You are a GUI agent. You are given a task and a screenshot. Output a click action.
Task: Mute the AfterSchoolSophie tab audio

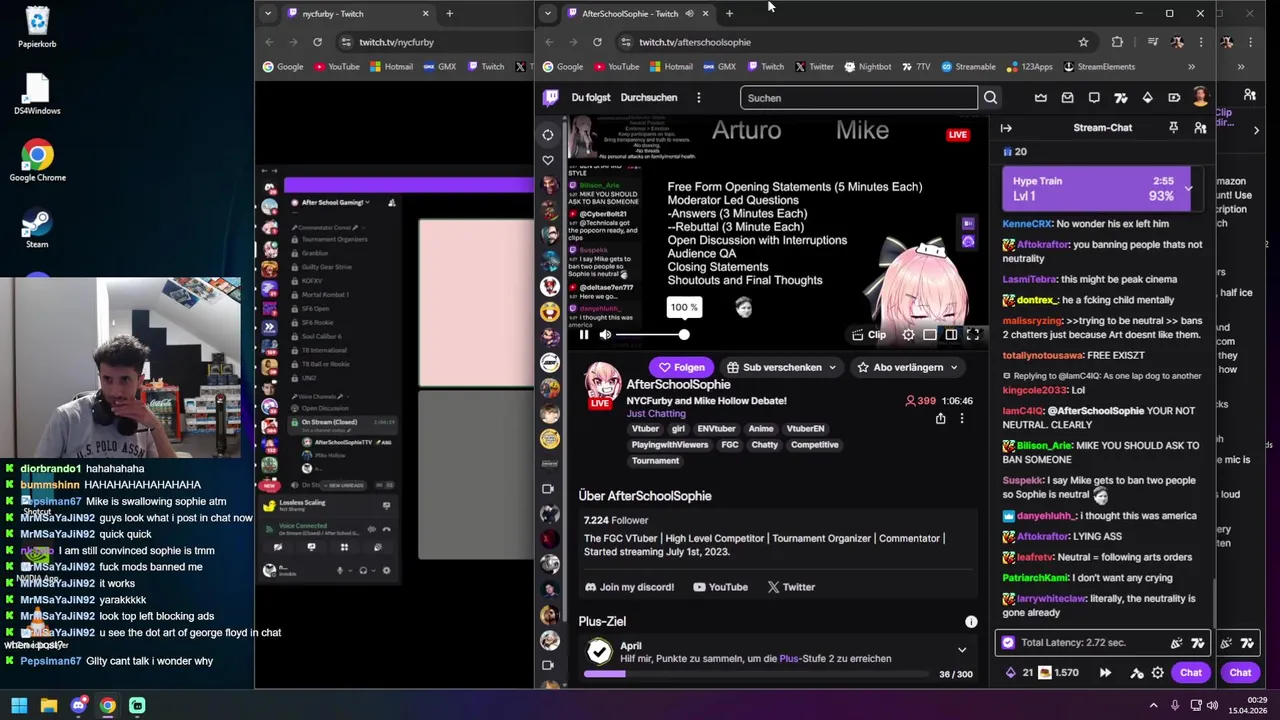[689, 13]
